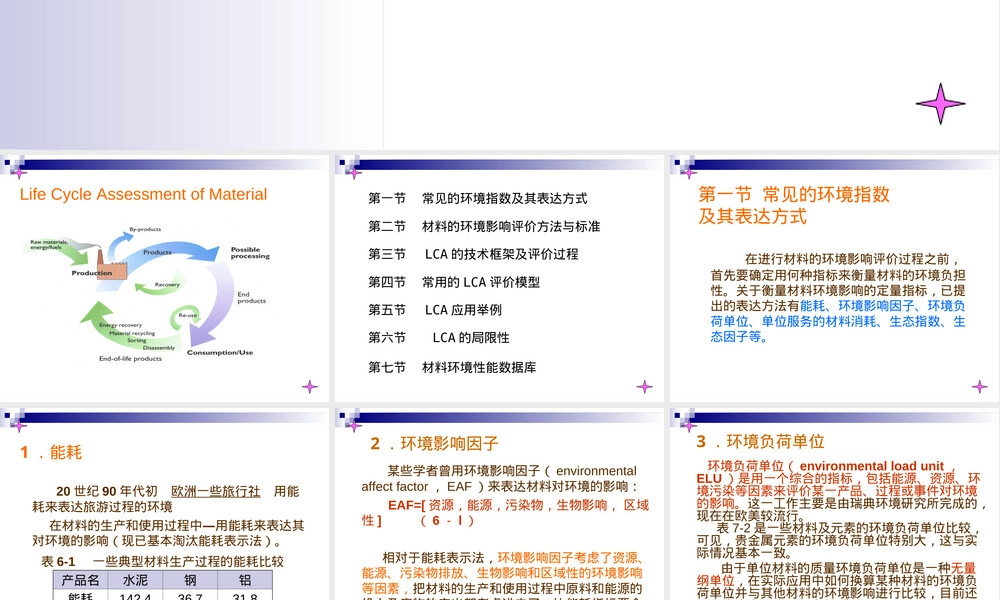Screen dimensions: 1000x600
Task: Select the Life Cycle Assessment of Material slide
Action: click(165, 279)
